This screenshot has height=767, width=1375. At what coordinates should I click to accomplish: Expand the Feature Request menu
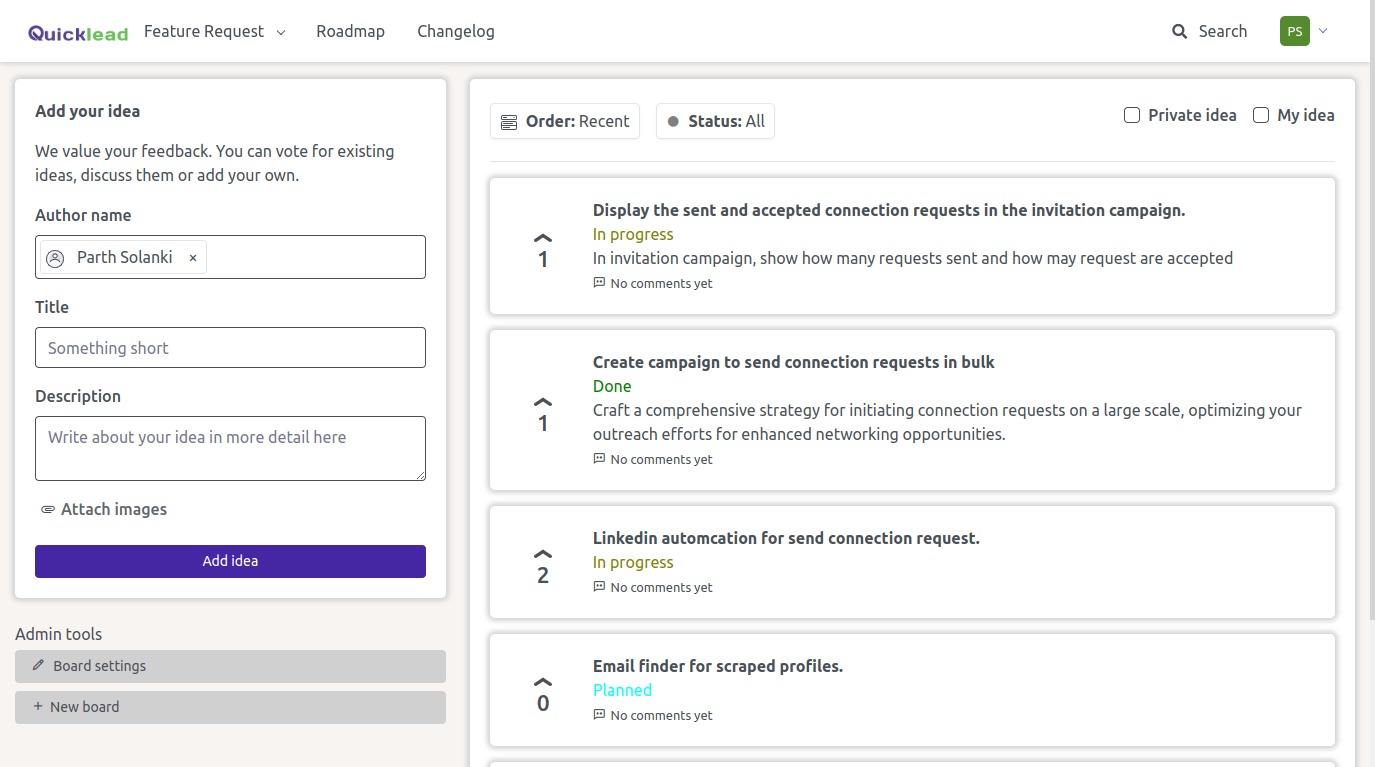214,32
